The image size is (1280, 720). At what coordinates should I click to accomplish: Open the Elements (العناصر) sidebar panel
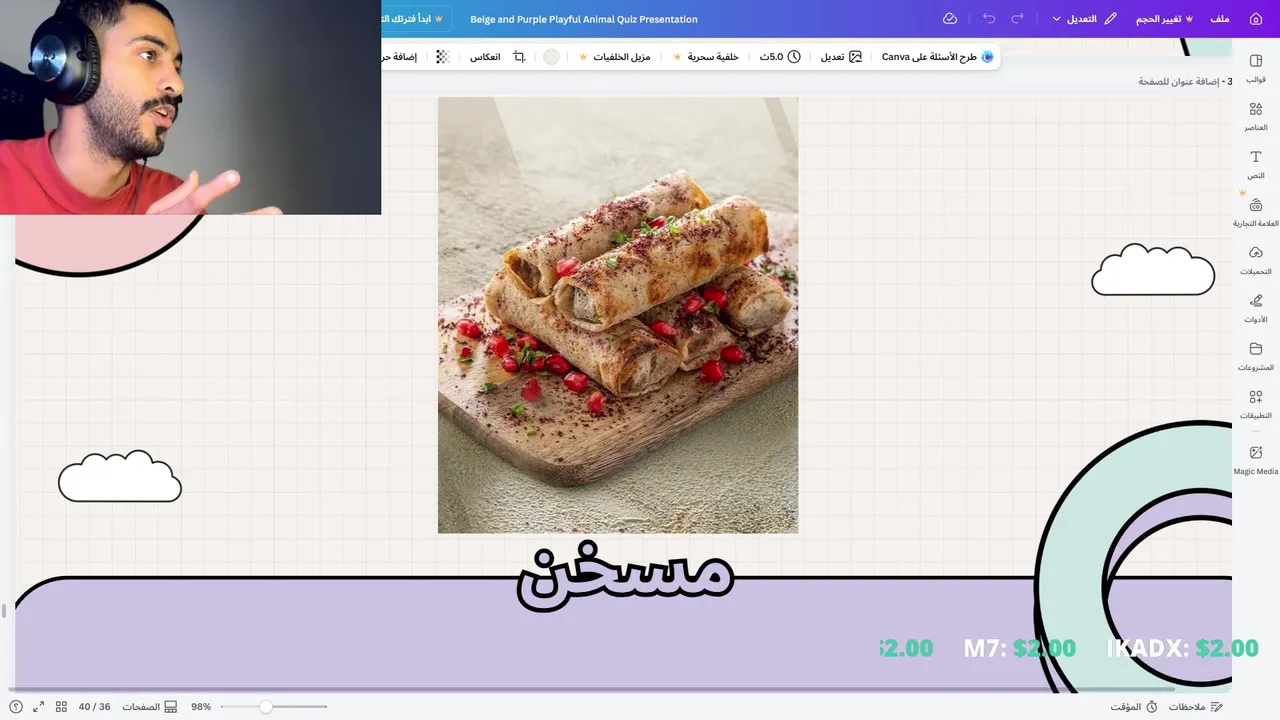[x=1256, y=116]
